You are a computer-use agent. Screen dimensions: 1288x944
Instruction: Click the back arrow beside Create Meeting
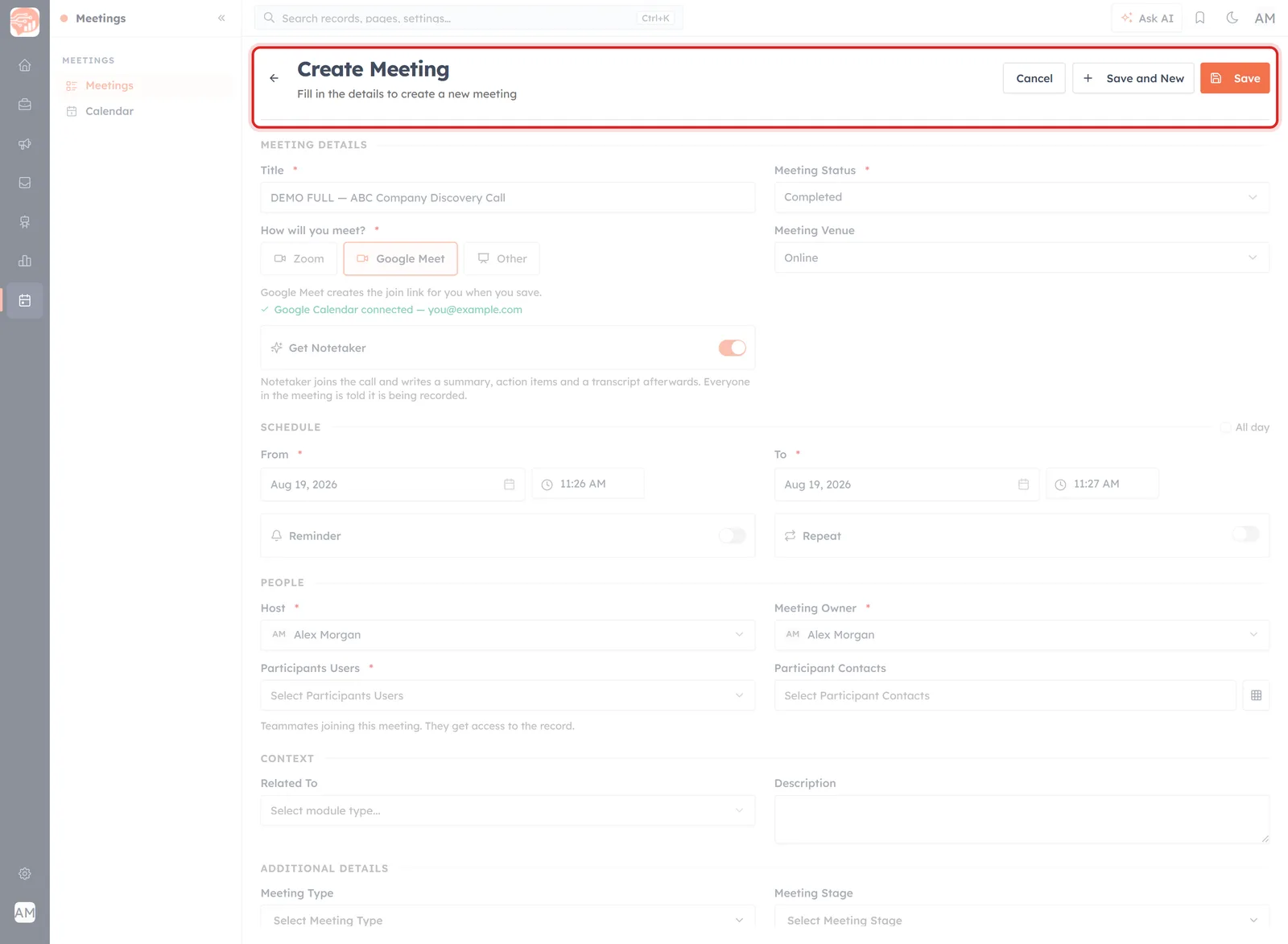274,78
